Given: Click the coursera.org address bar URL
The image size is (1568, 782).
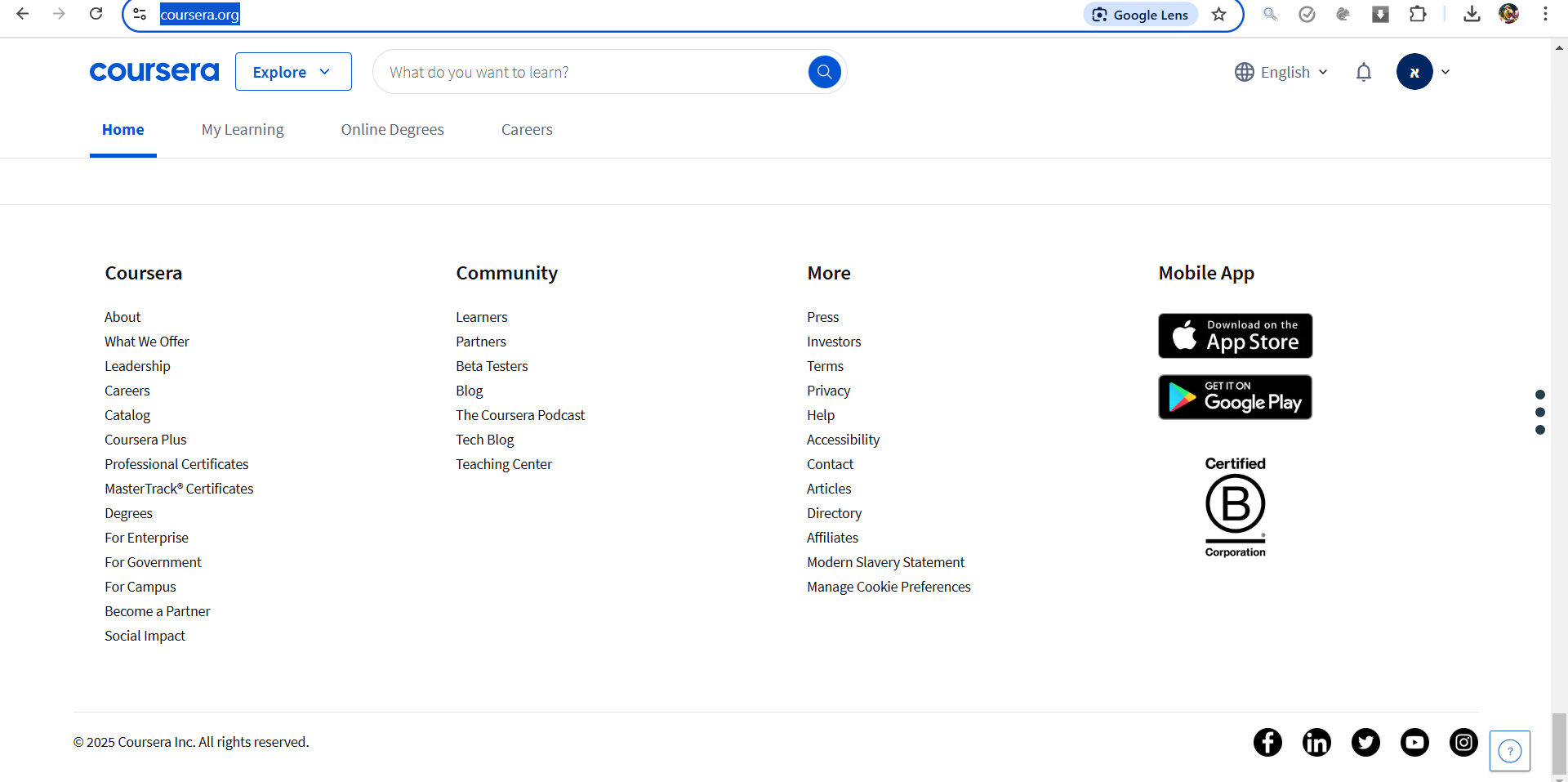Looking at the screenshot, I should 200,15.
